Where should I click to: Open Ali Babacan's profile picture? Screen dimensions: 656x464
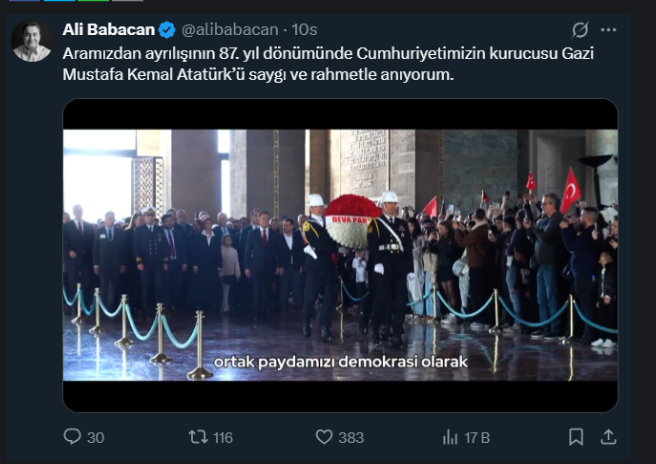click(32, 41)
